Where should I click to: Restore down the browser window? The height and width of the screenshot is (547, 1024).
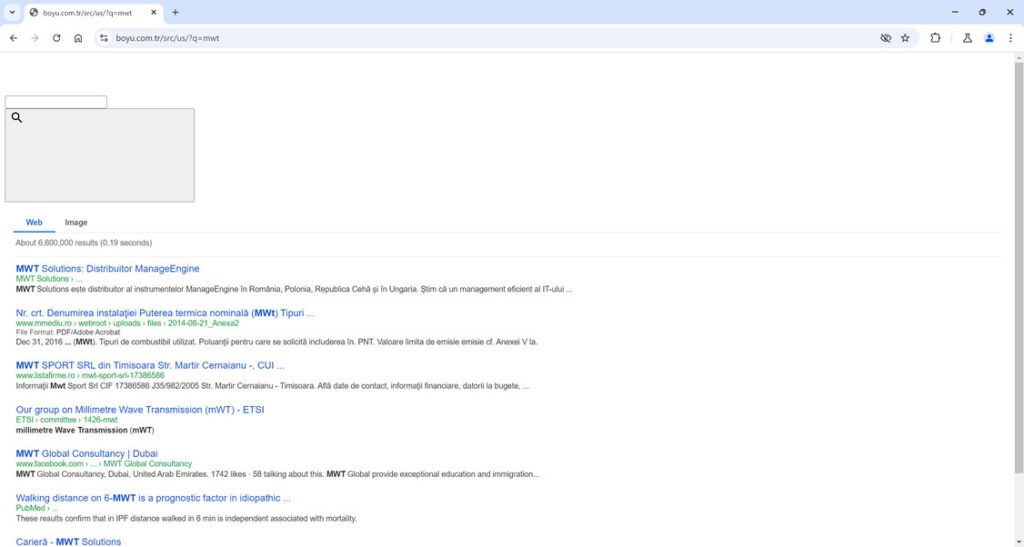(x=982, y=12)
